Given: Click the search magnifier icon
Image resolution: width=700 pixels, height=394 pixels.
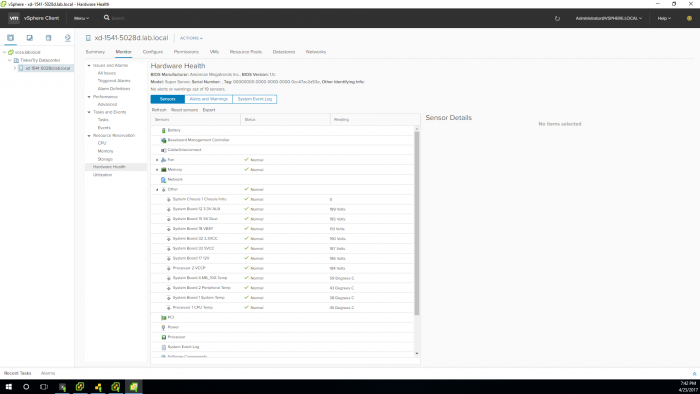Looking at the screenshot, I should pos(107,18).
